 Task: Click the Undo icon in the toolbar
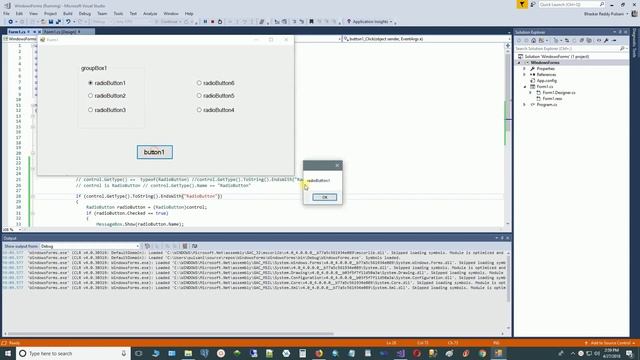[x=68, y=22]
